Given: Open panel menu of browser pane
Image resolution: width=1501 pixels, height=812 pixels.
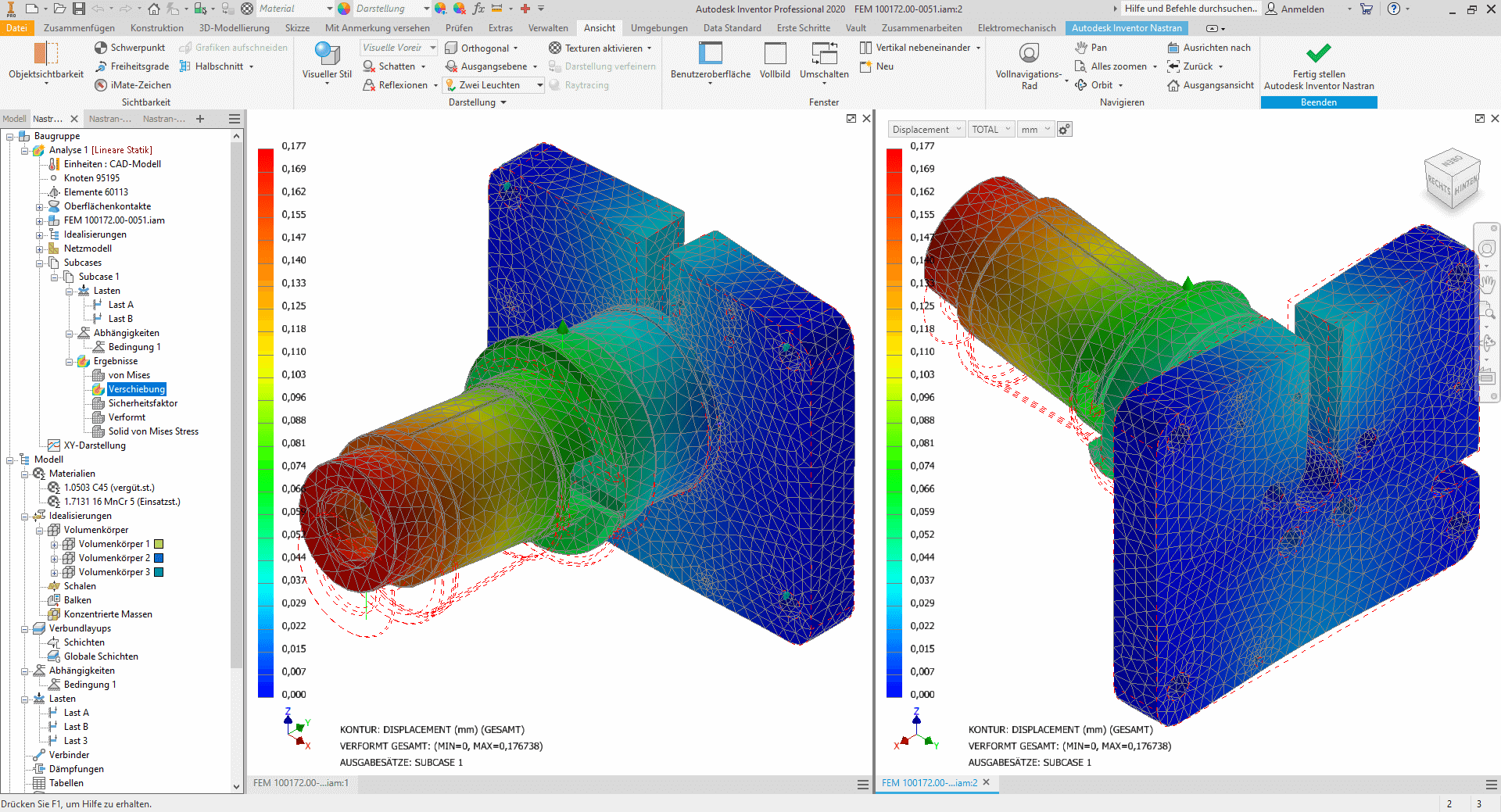Looking at the screenshot, I should [x=234, y=119].
